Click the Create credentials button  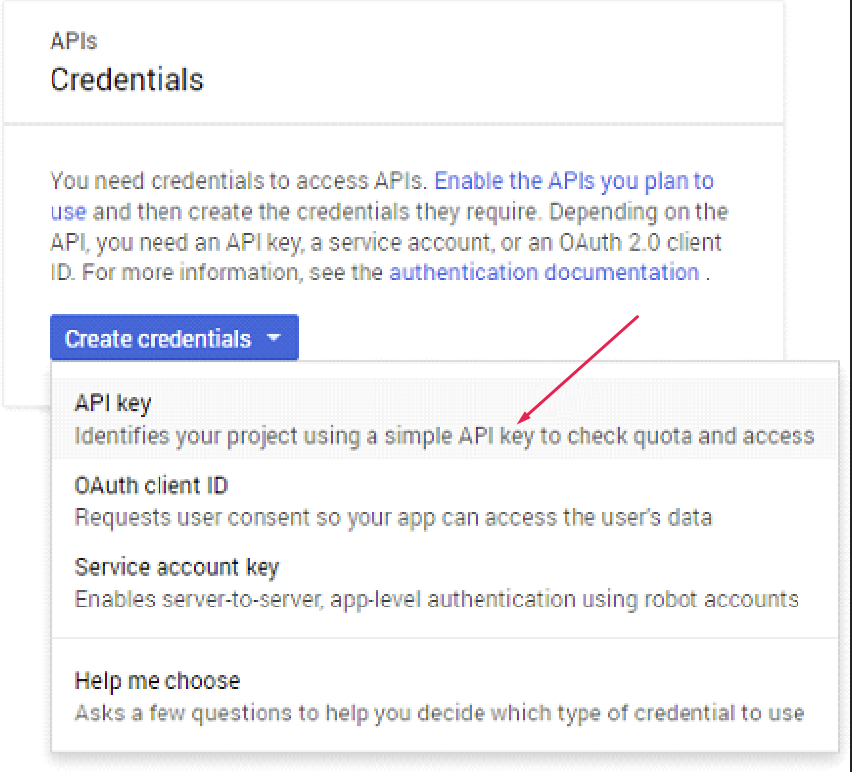[158, 339]
